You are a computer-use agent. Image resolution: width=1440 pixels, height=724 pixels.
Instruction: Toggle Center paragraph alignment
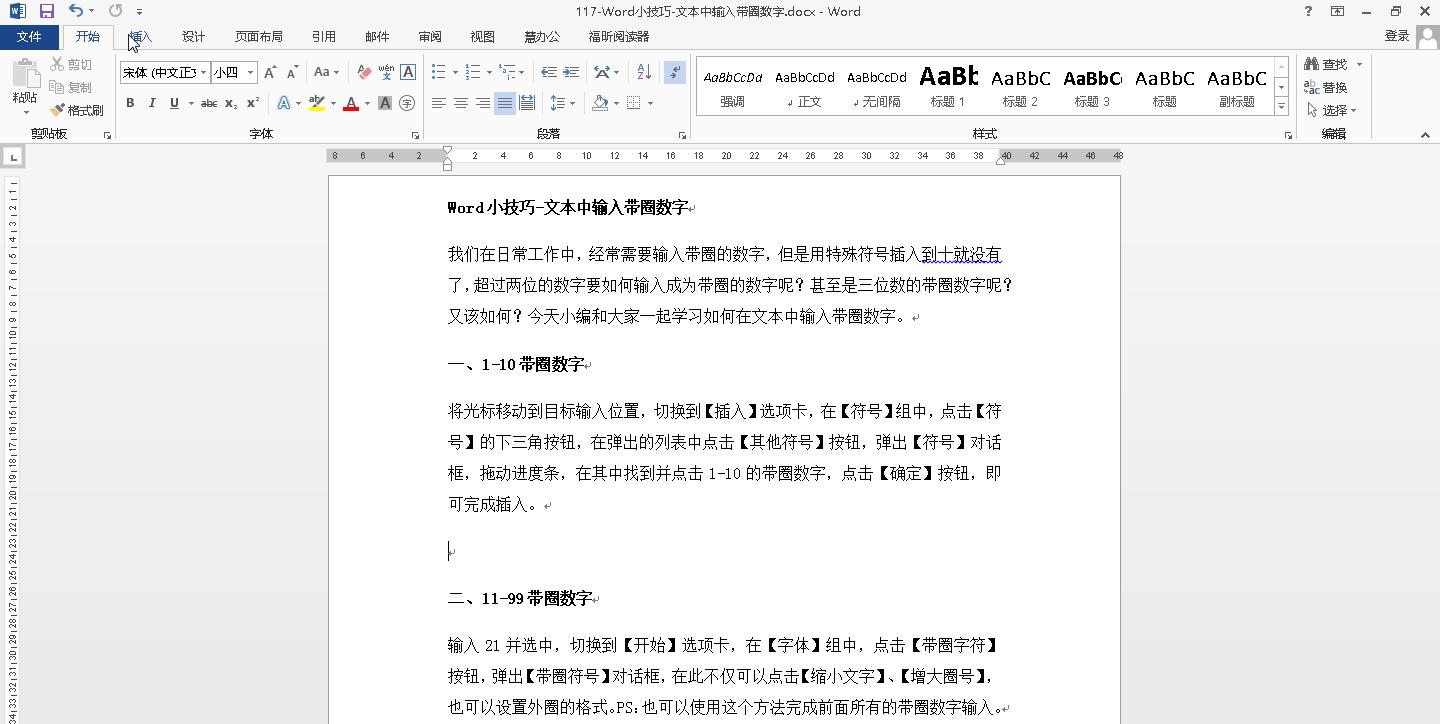coord(461,103)
